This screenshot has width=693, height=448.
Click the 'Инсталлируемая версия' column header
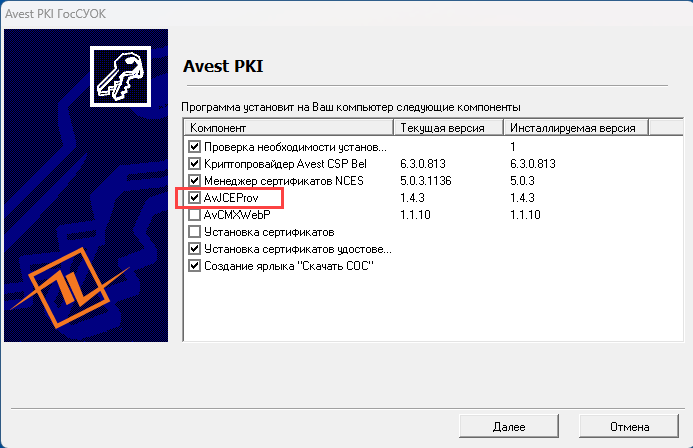click(x=575, y=128)
